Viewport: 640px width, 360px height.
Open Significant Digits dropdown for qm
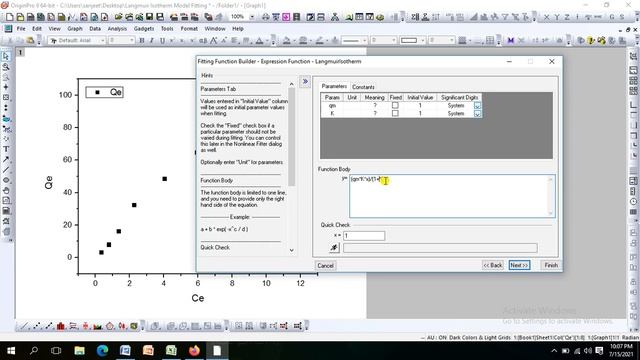[x=477, y=105]
